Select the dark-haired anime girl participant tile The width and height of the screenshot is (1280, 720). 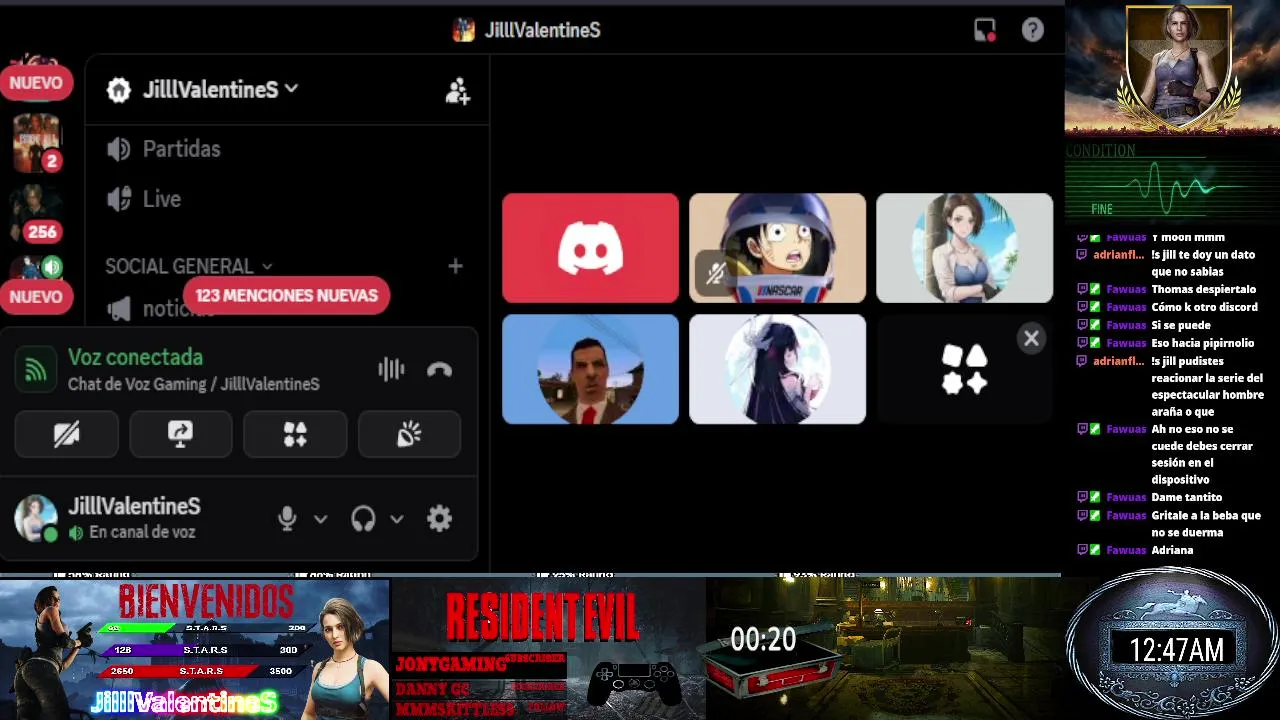pyautogui.click(x=777, y=369)
